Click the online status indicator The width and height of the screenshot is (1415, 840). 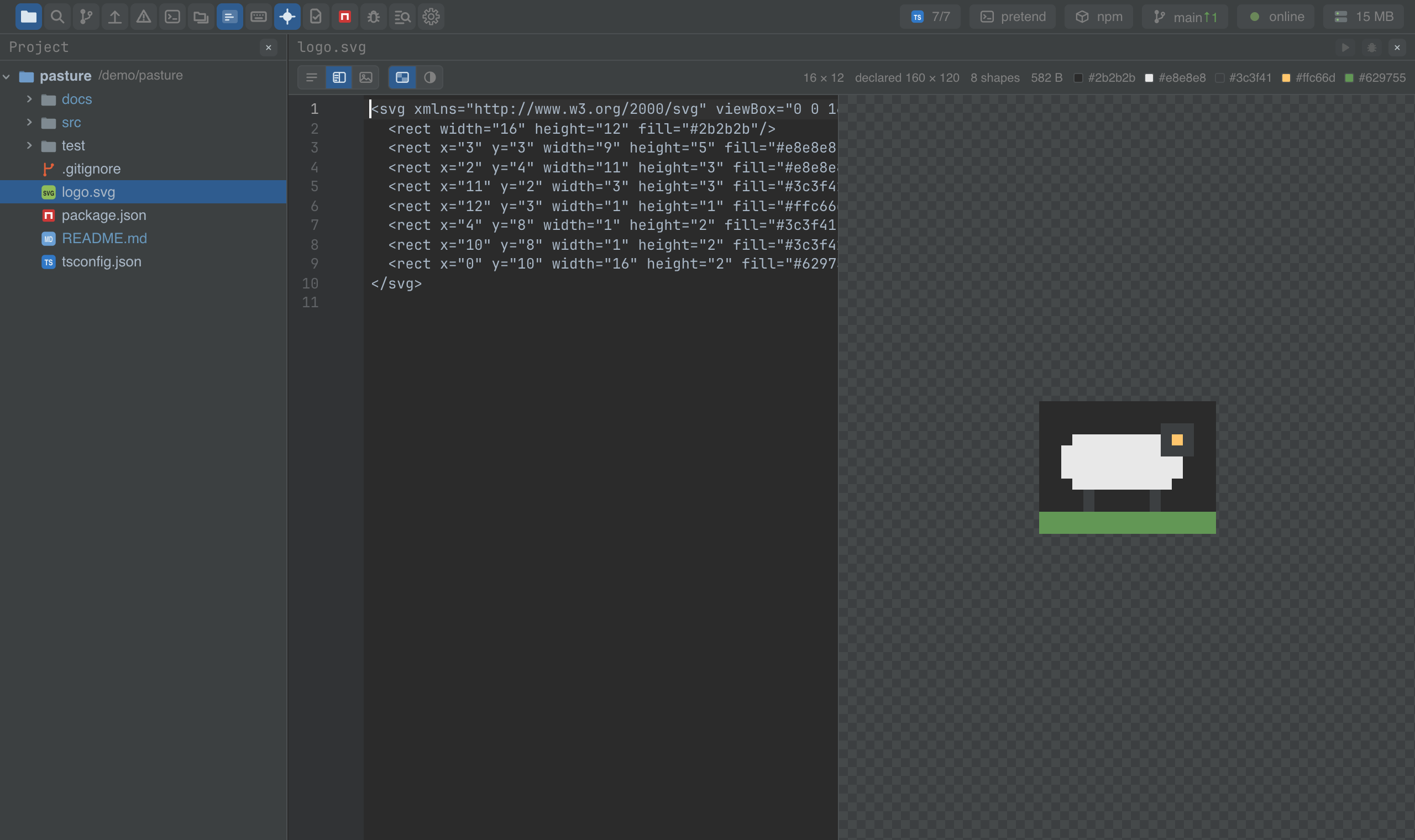click(x=1276, y=17)
